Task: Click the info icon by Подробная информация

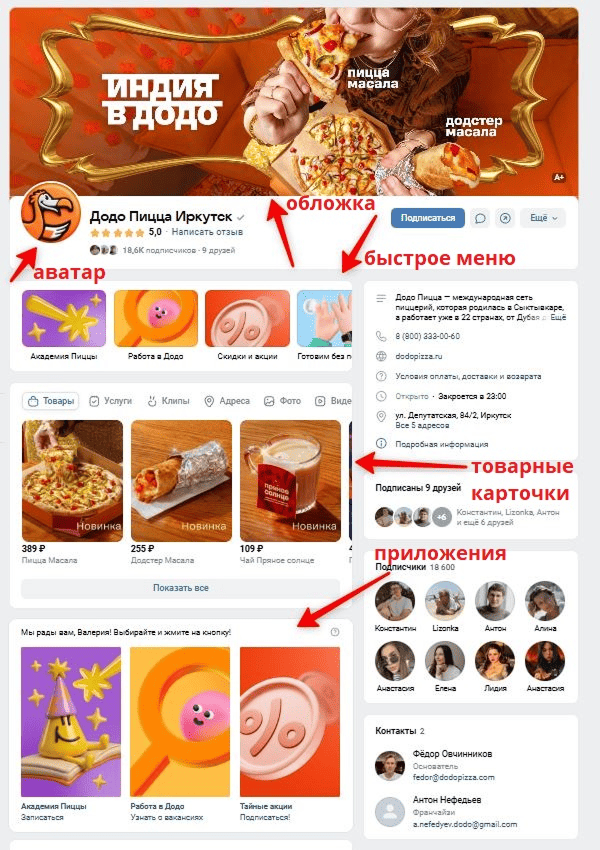Action: point(381,444)
